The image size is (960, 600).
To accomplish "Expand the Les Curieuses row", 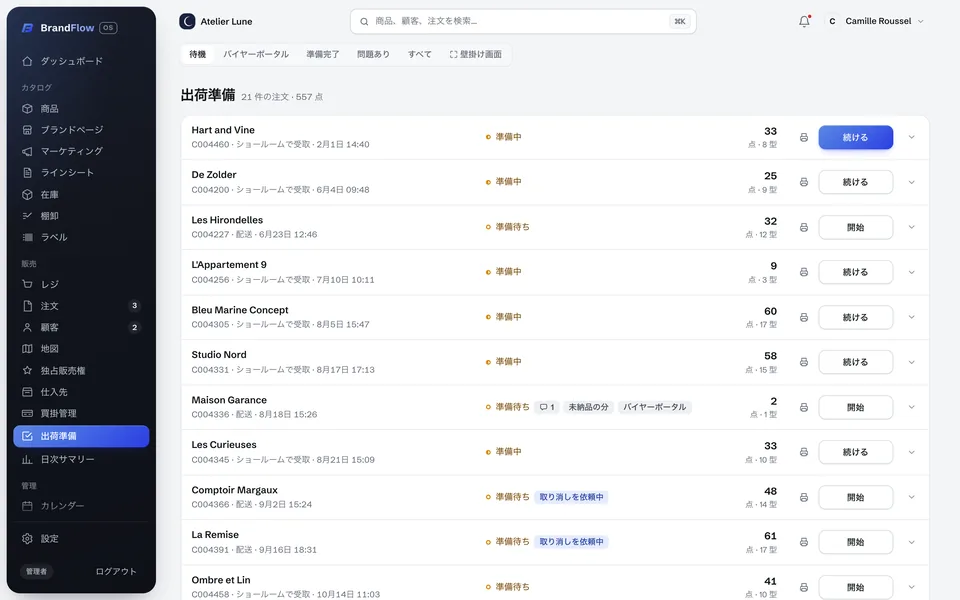I will [x=912, y=452].
